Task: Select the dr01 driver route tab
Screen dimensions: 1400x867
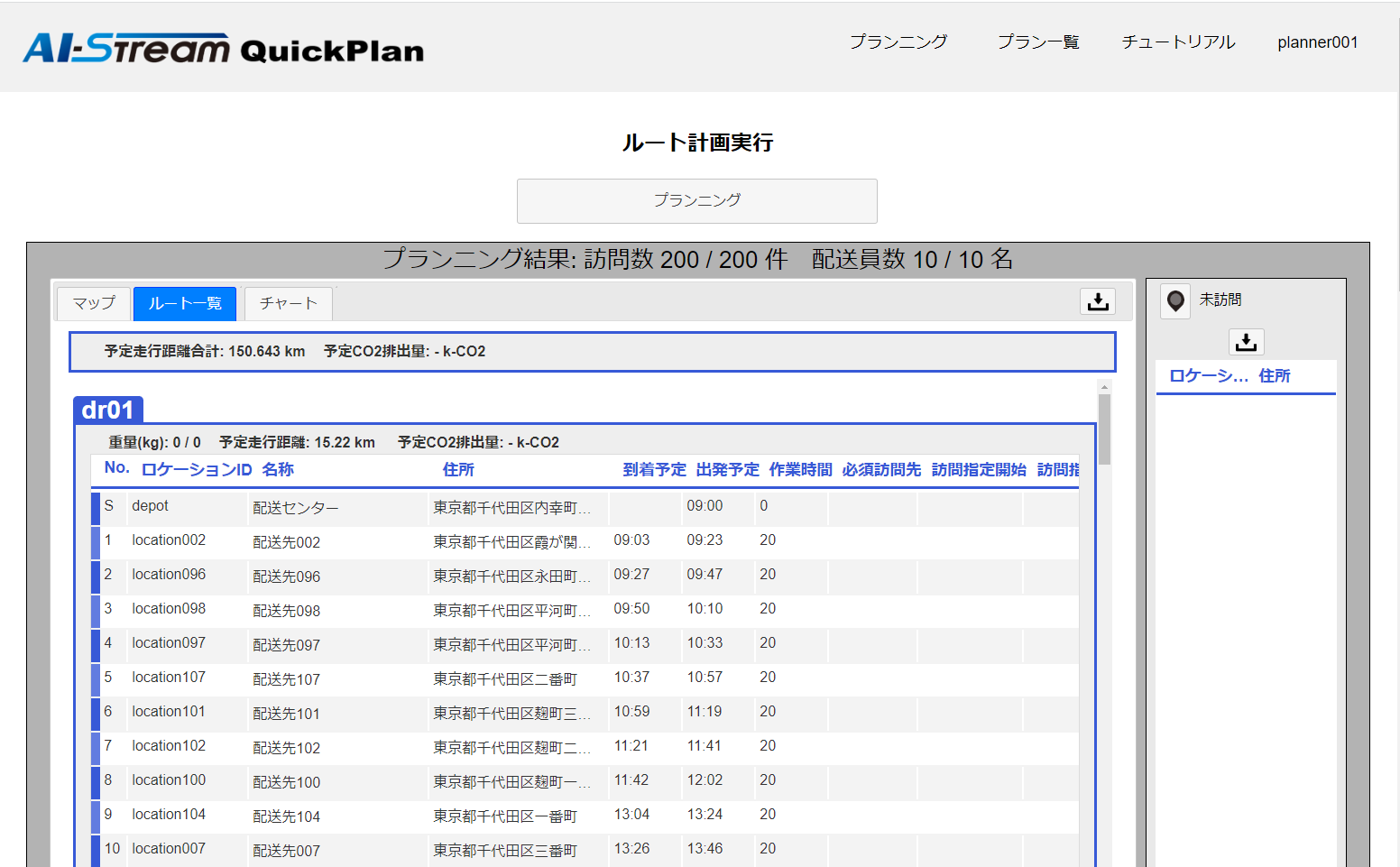Action: [x=108, y=410]
